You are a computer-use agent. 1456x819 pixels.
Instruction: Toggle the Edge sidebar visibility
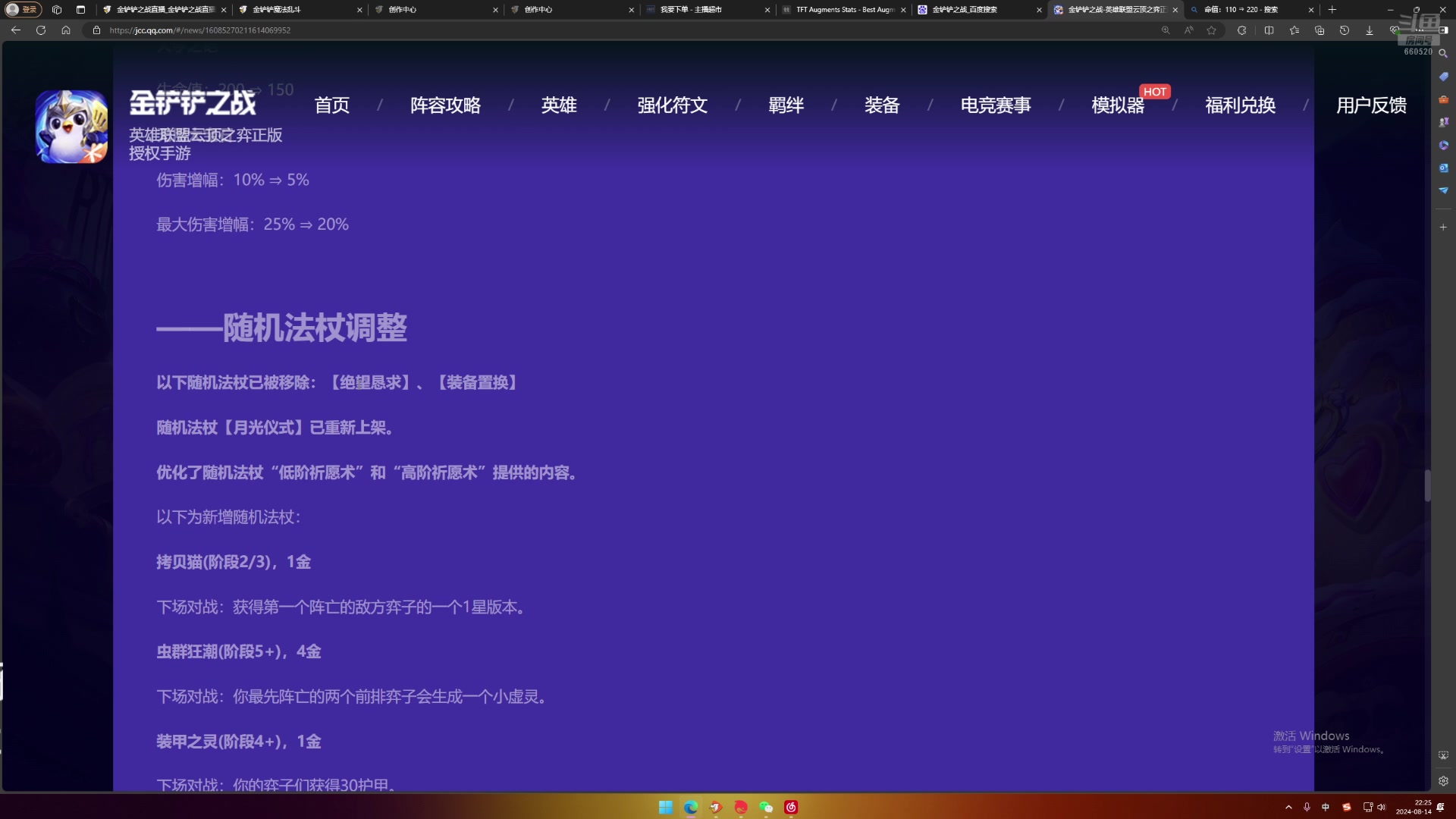point(1445,31)
